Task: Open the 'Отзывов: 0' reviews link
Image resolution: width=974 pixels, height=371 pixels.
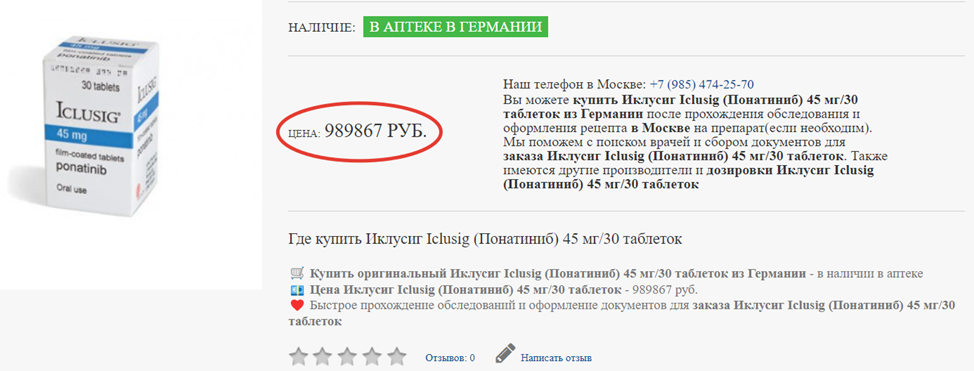Action: point(450,358)
